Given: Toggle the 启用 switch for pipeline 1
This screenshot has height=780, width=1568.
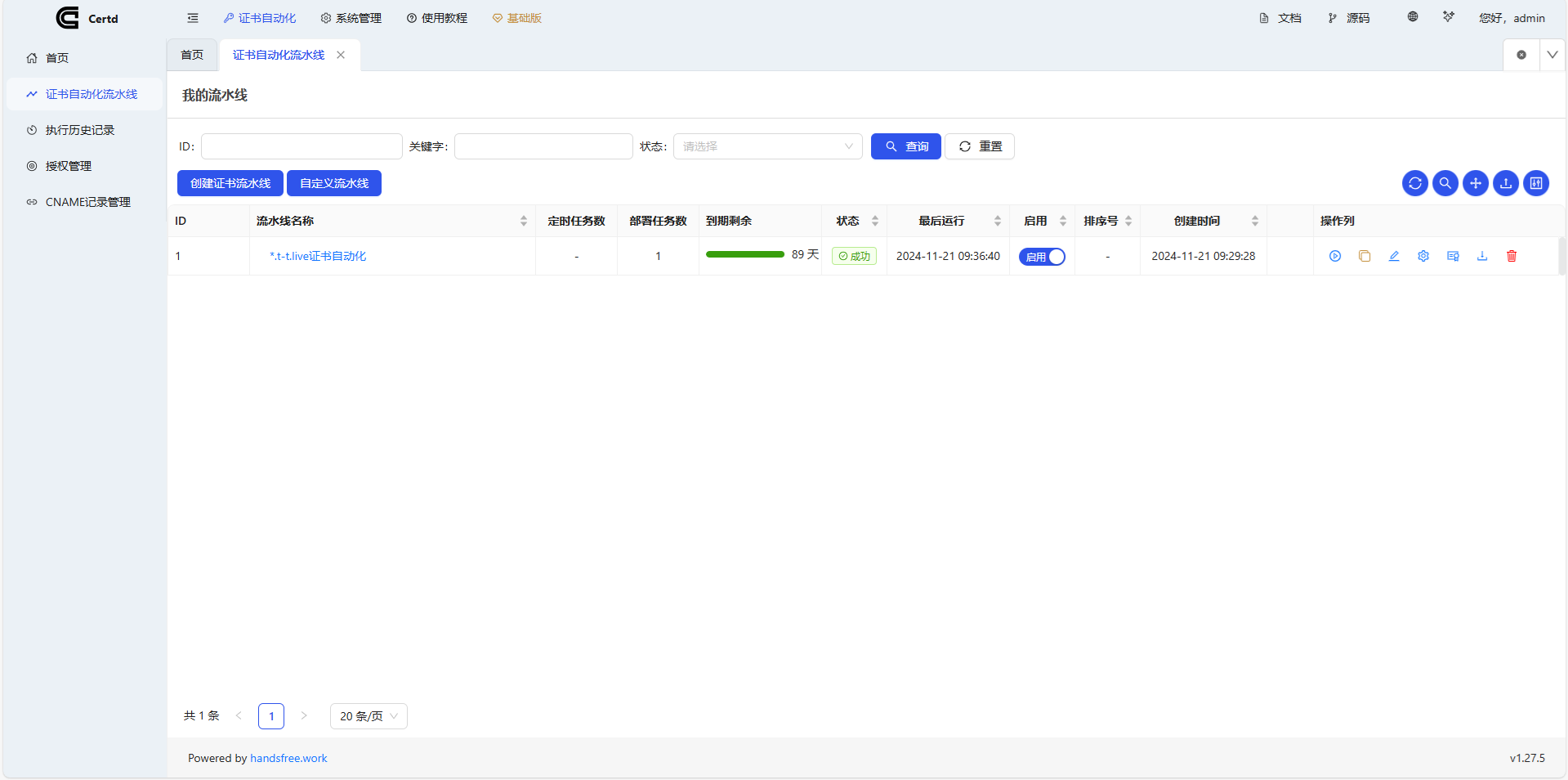Looking at the screenshot, I should pos(1042,257).
